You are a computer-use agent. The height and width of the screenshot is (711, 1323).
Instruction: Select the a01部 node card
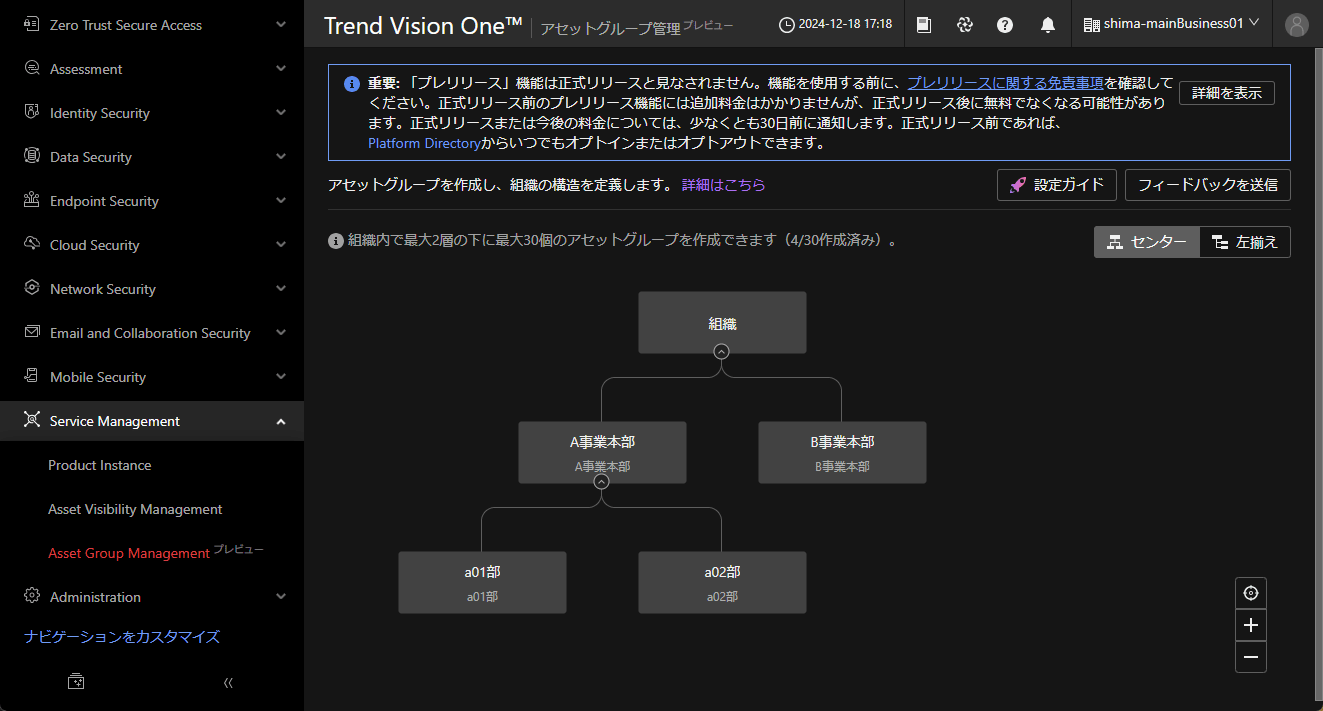(482, 582)
